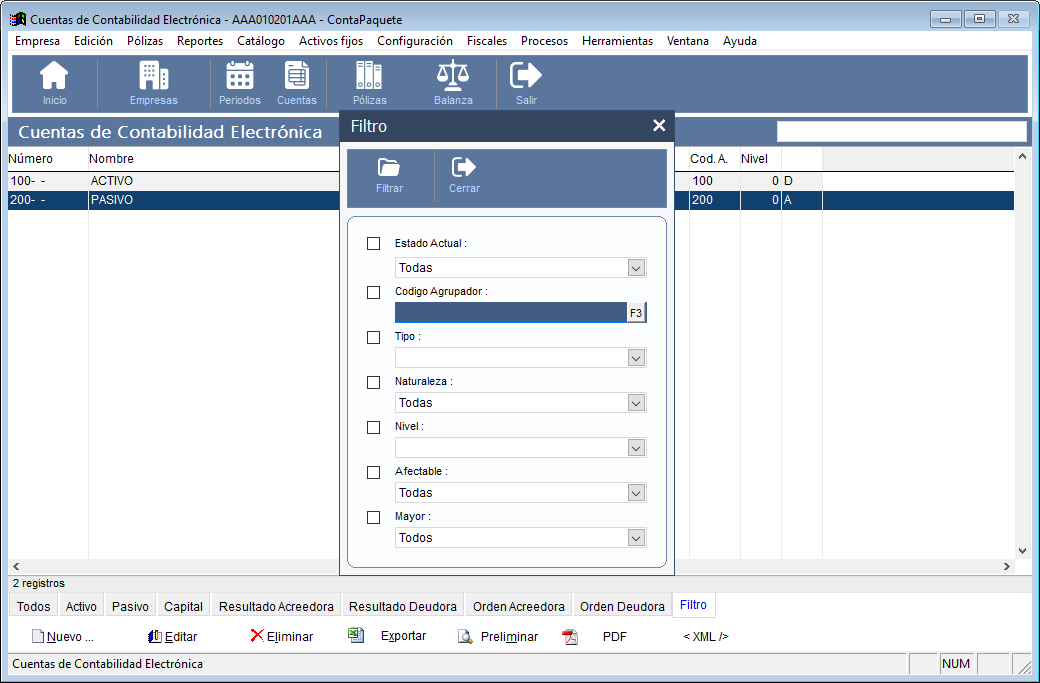Open Ayuda menu
This screenshot has width=1040, height=683.
740,41
